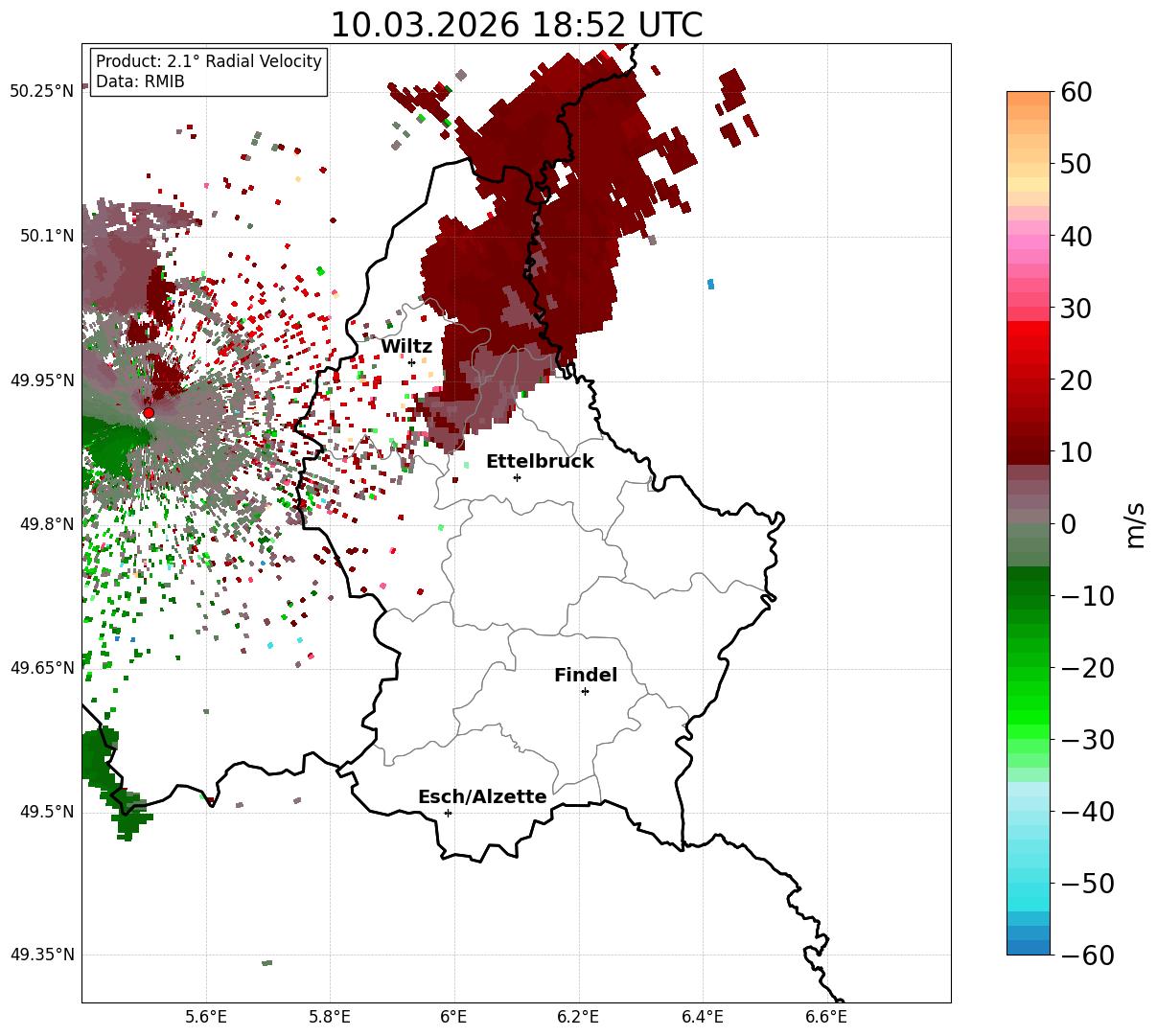
Task: Click the colorbar tick label −40
Action: click(x=1086, y=812)
